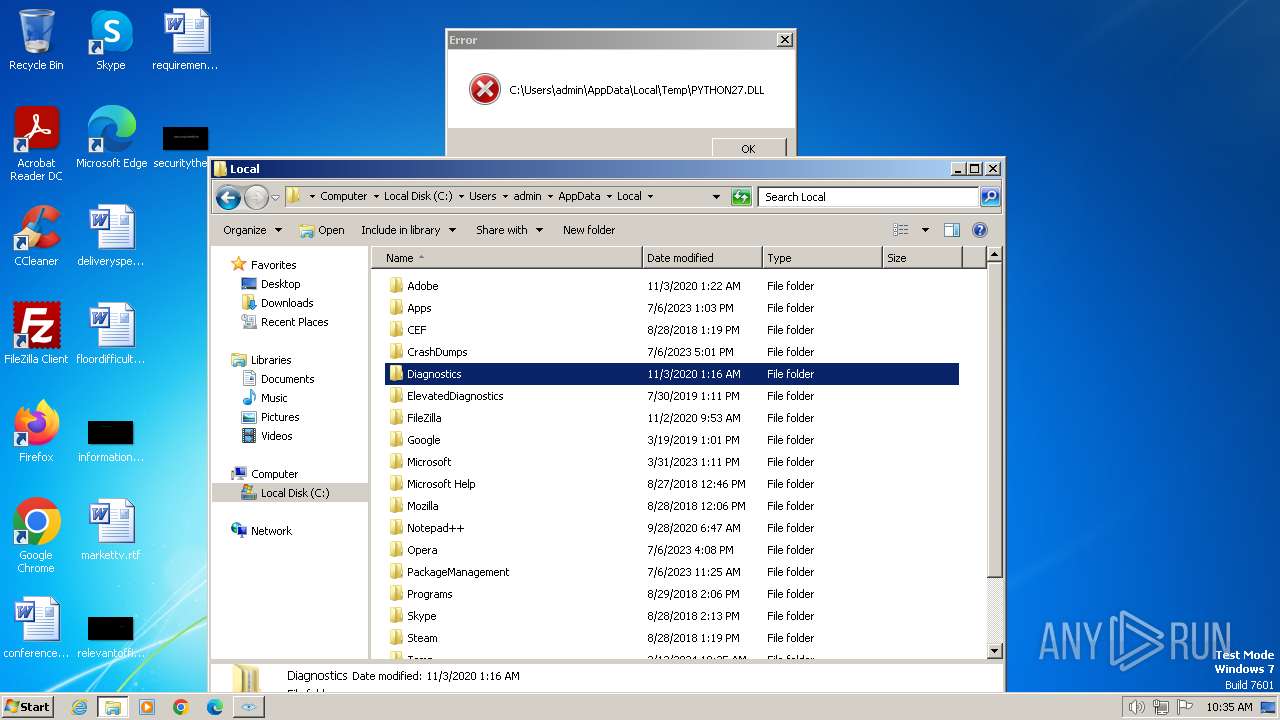Launch FileZilla Client desktop shortcut
This screenshot has width=1280, height=720.
[36, 334]
